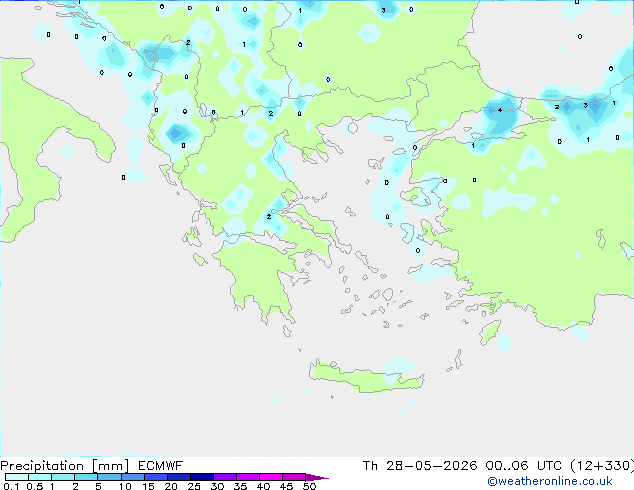Pick the legend swatch between 5 and 10

(x=110, y=477)
